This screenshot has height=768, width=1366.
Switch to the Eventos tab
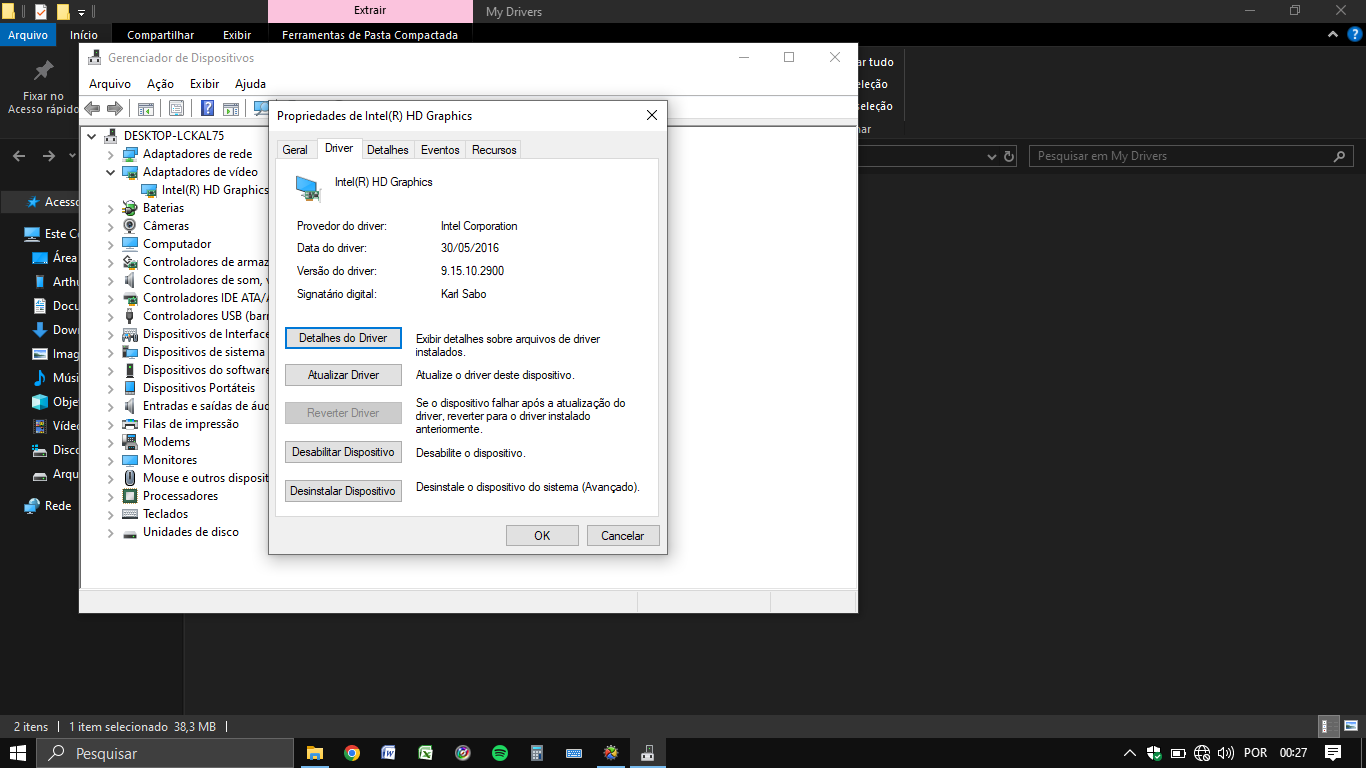click(440, 150)
